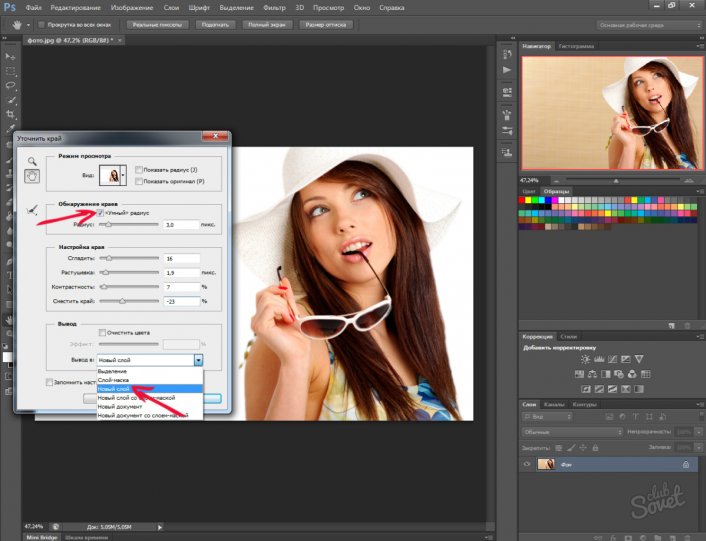Add an Invert adjustment

tap(586, 389)
